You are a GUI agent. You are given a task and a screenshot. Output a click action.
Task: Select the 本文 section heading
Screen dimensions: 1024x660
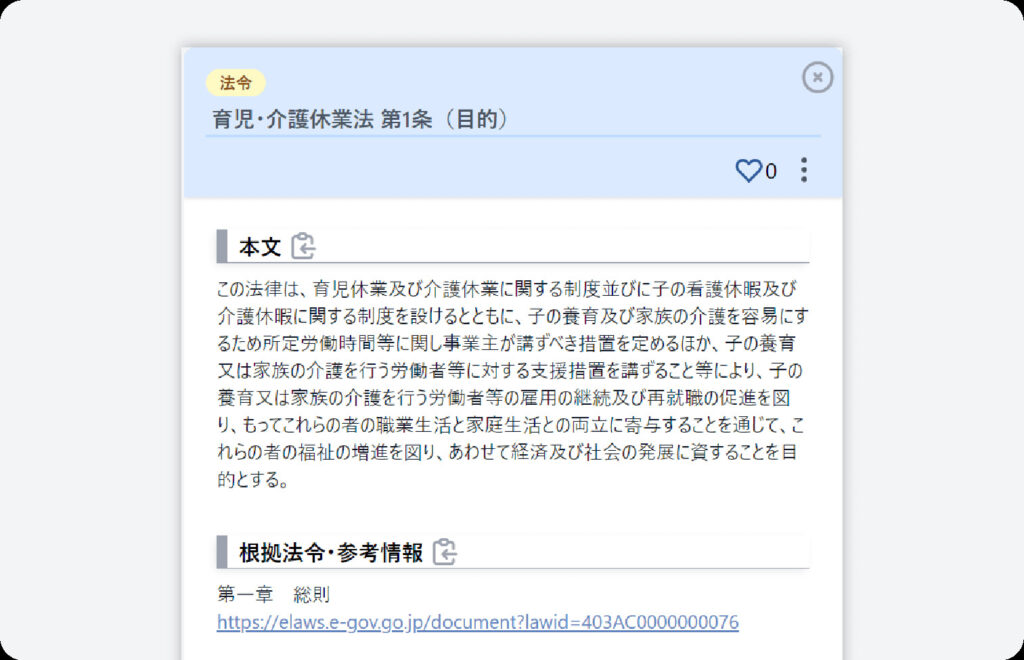click(x=260, y=247)
